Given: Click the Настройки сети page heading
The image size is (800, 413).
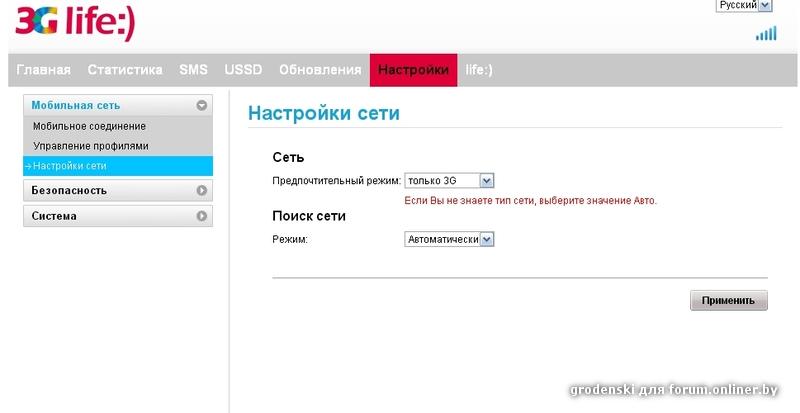Looking at the screenshot, I should (323, 113).
